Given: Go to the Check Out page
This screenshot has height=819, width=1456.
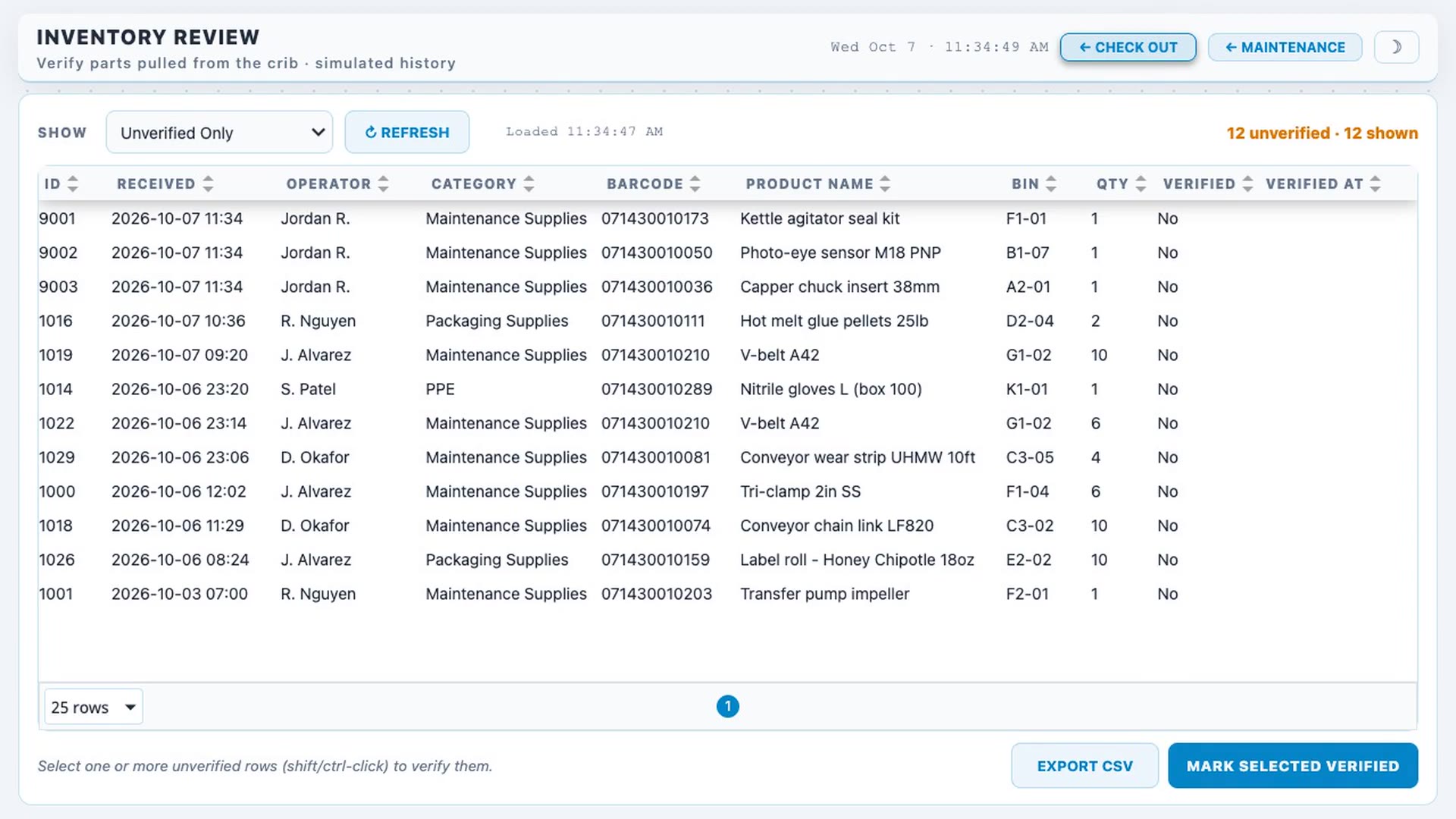Looking at the screenshot, I should click(1128, 47).
